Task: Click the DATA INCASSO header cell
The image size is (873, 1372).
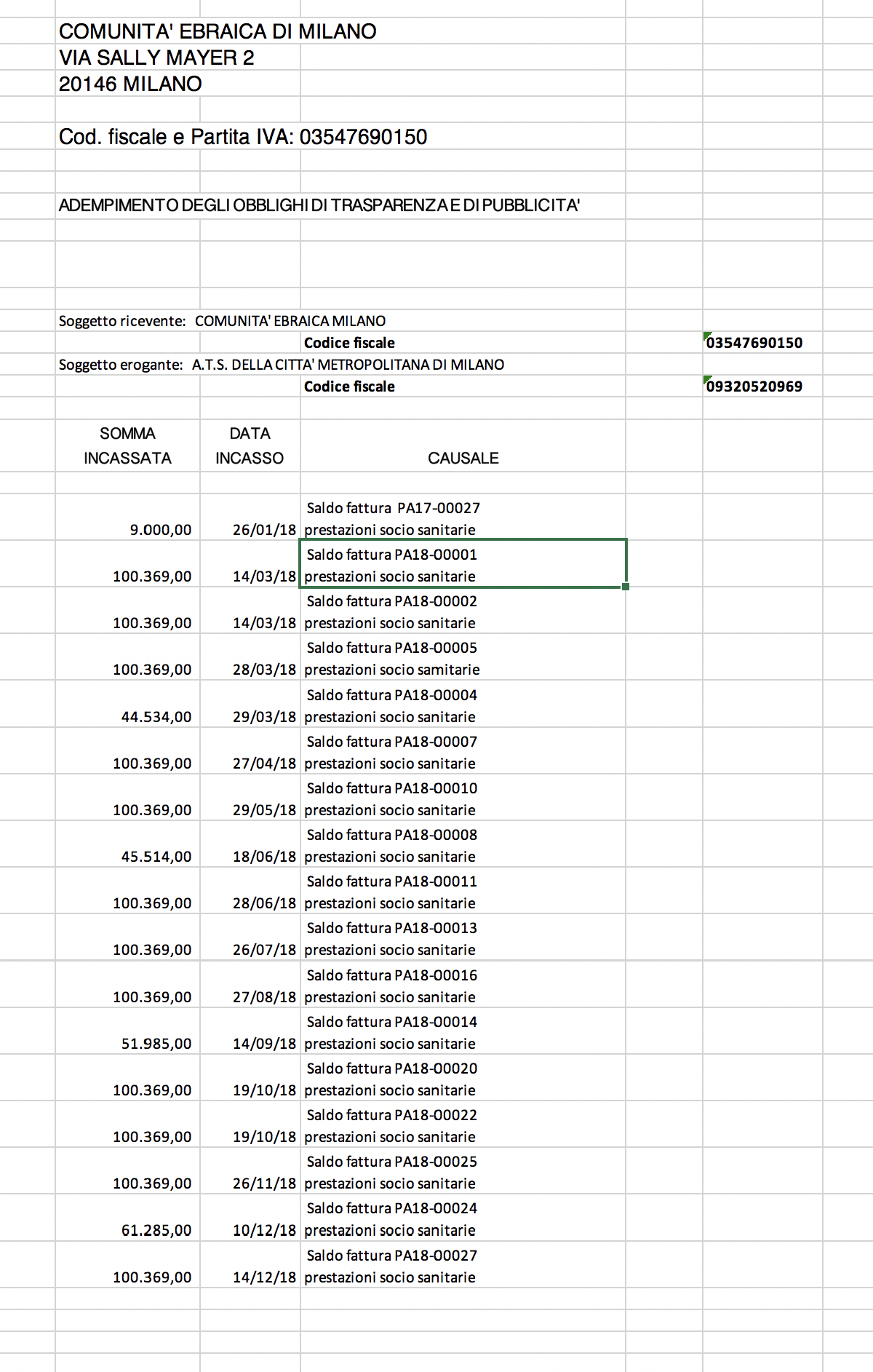Action: point(250,445)
